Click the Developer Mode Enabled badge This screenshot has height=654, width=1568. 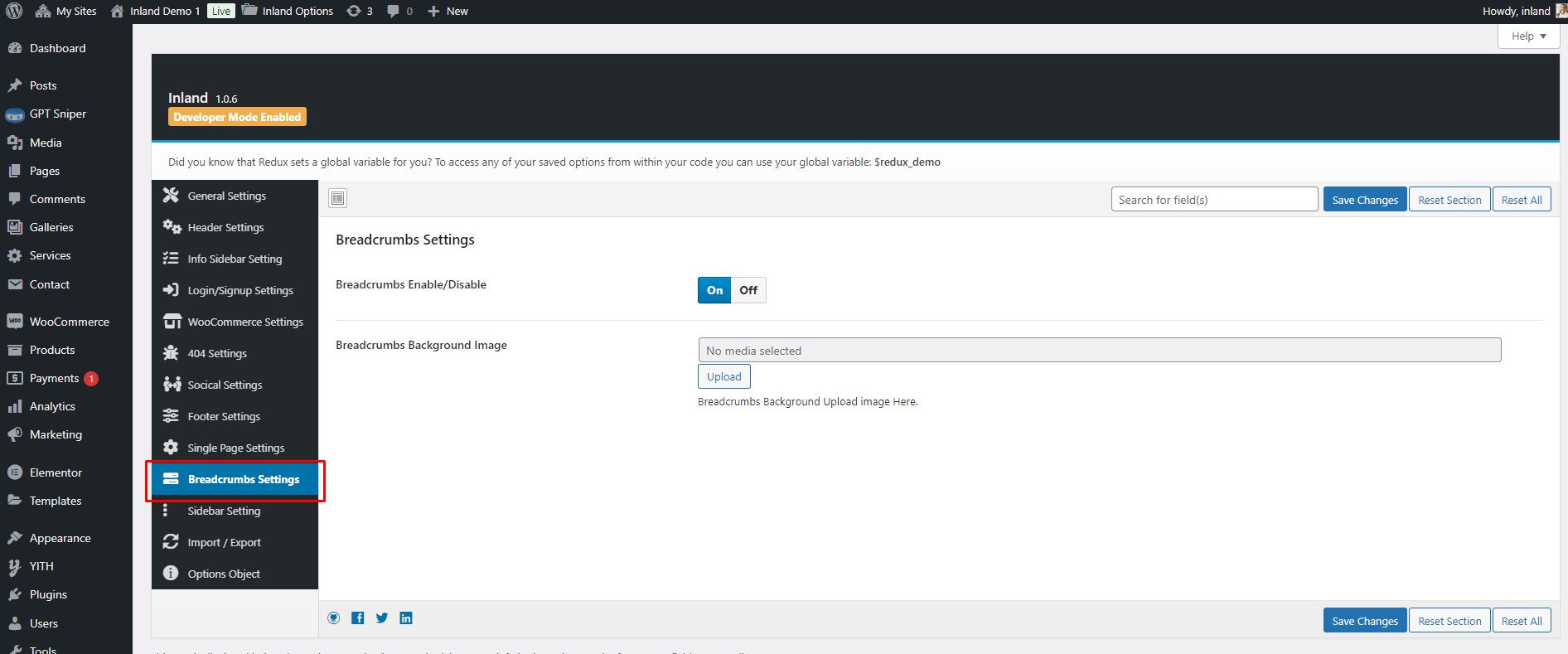237,117
